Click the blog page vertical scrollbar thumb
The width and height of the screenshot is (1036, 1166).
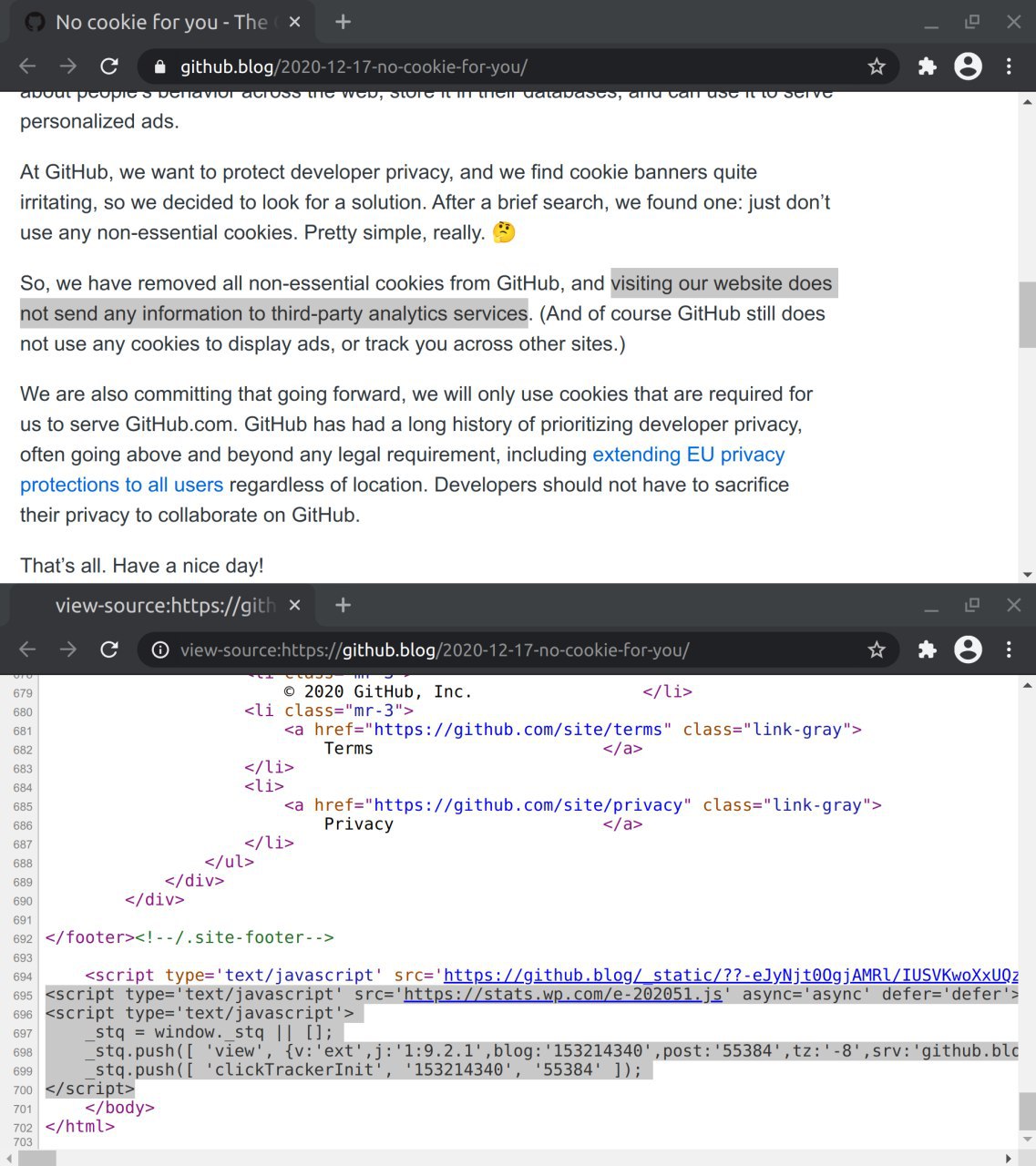(1027, 314)
